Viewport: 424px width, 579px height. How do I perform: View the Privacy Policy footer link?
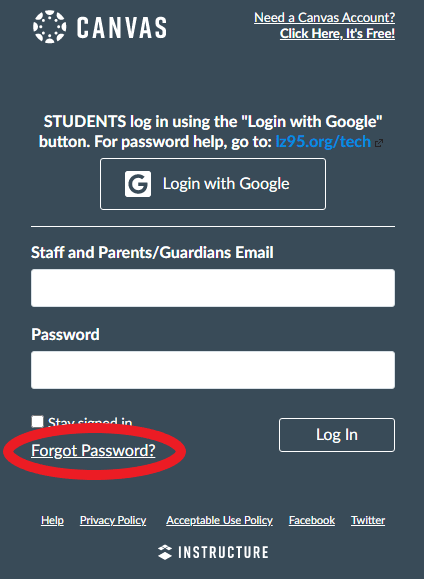click(x=113, y=520)
